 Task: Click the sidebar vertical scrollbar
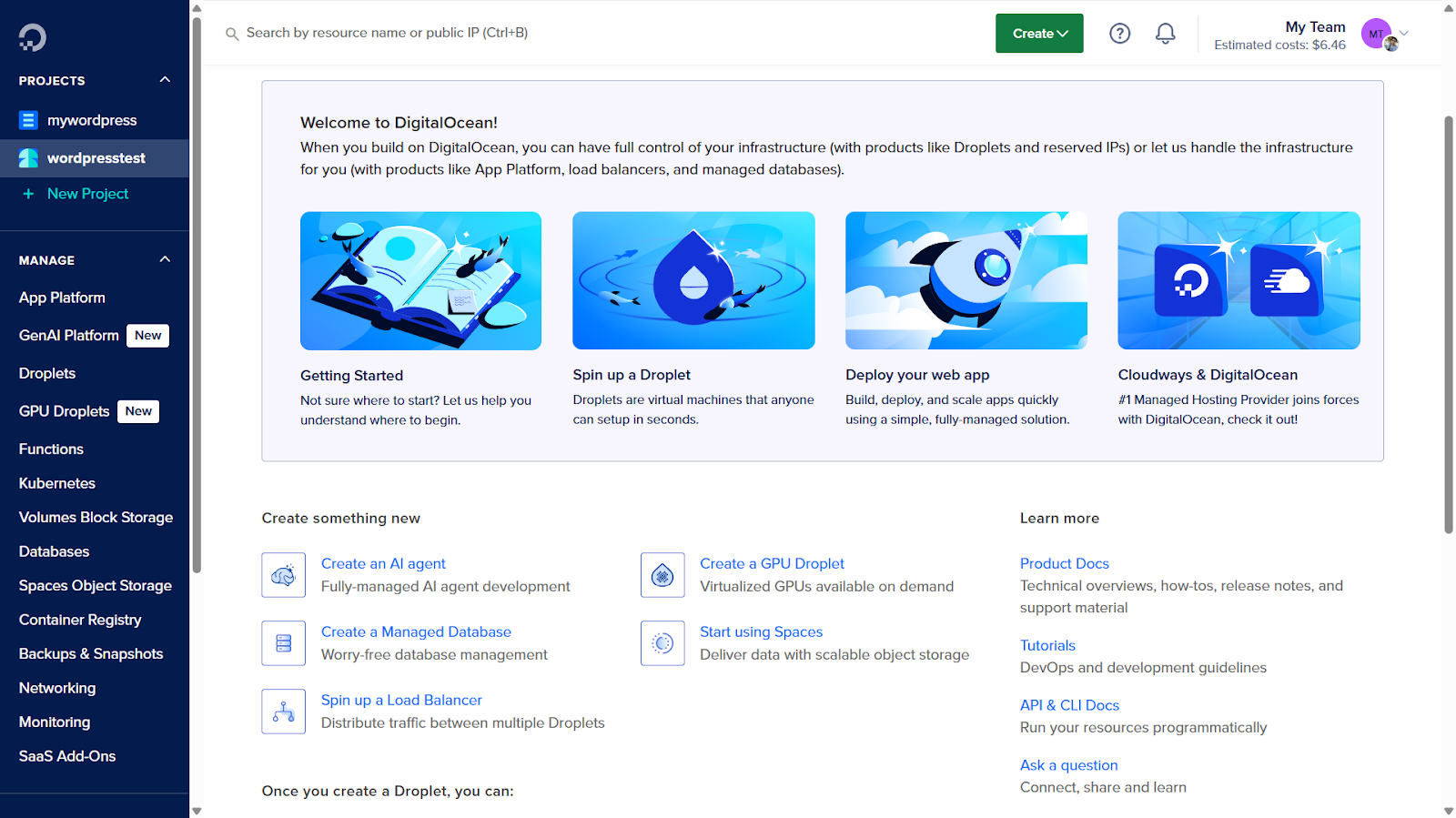point(197,295)
